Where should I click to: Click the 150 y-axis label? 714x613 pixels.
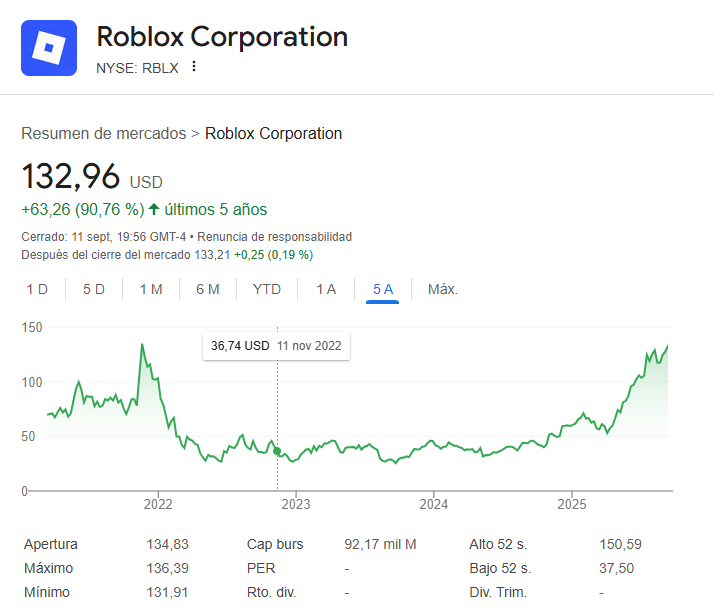[32, 327]
